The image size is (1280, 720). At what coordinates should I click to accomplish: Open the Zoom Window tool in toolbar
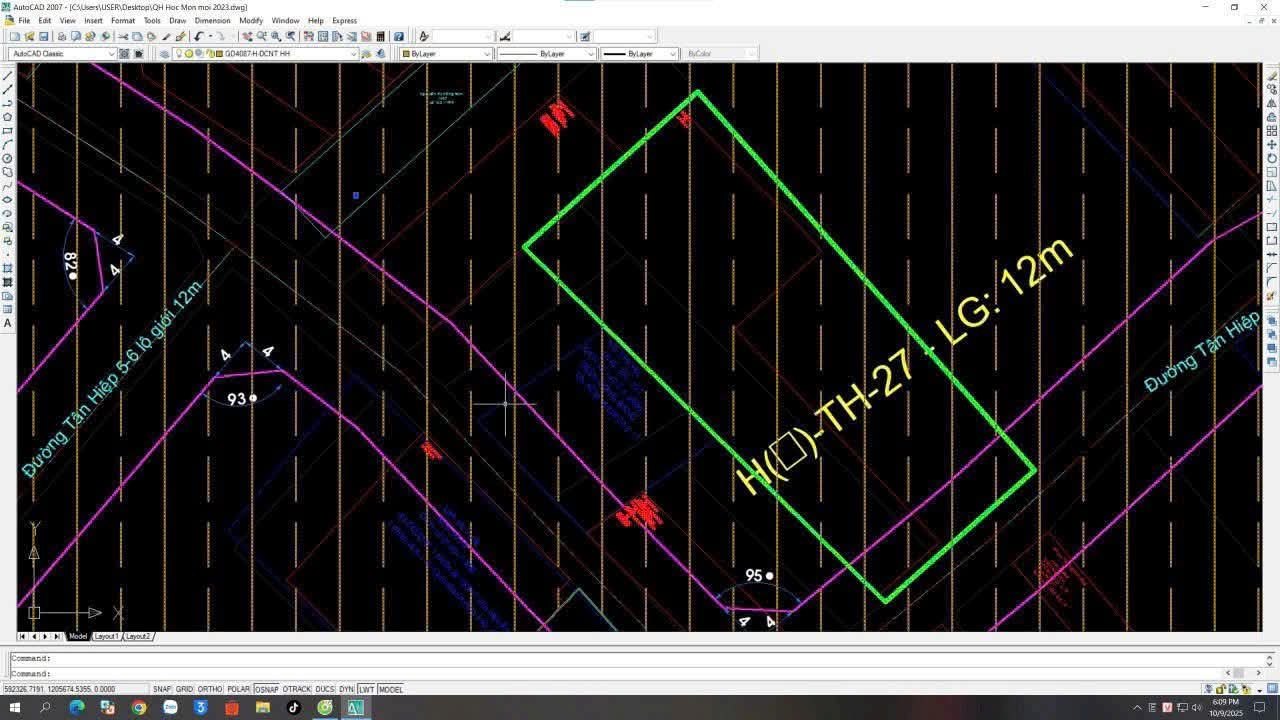point(275,36)
